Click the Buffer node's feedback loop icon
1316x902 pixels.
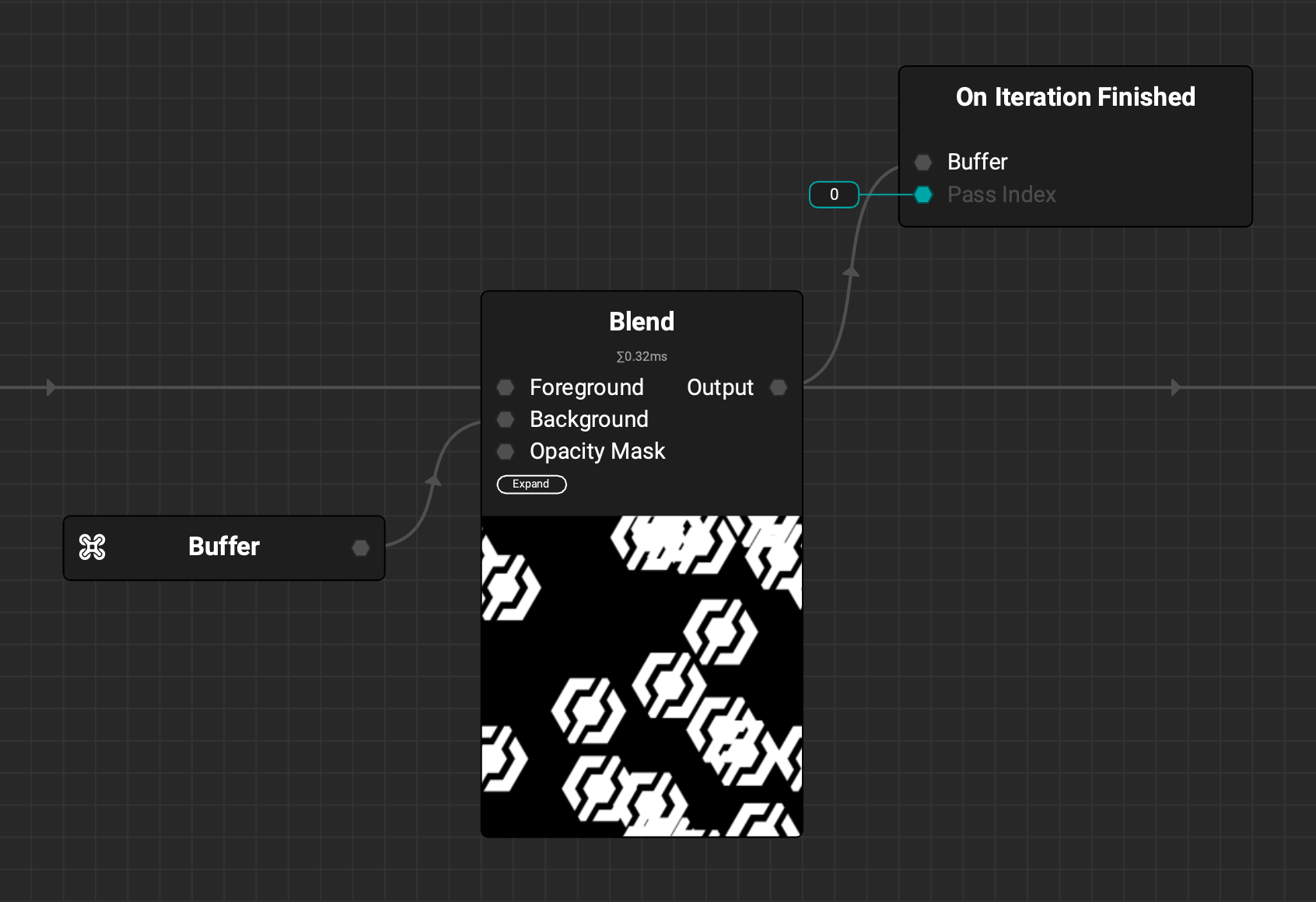92,547
